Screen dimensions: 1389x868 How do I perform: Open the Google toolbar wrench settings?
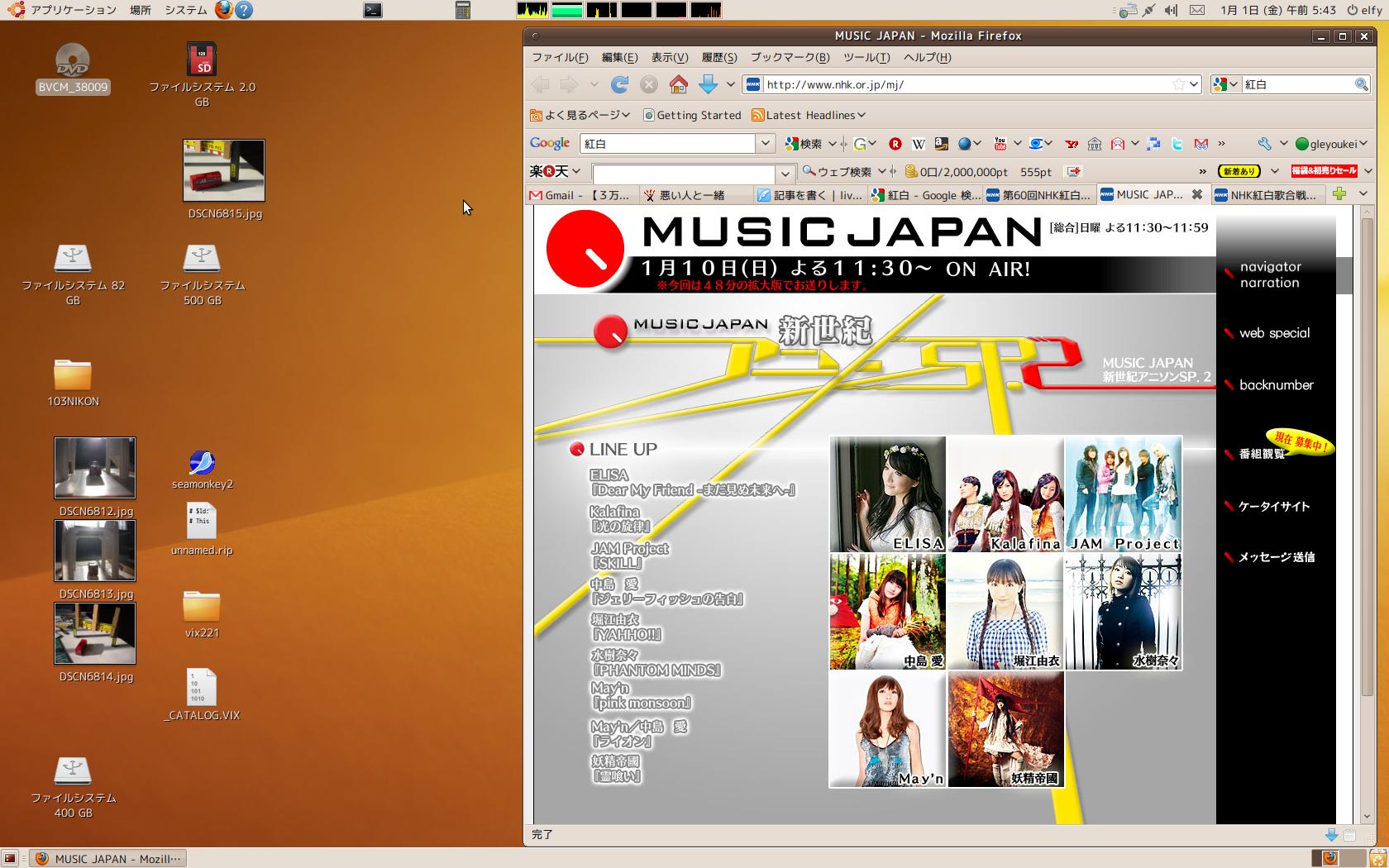tap(1264, 144)
